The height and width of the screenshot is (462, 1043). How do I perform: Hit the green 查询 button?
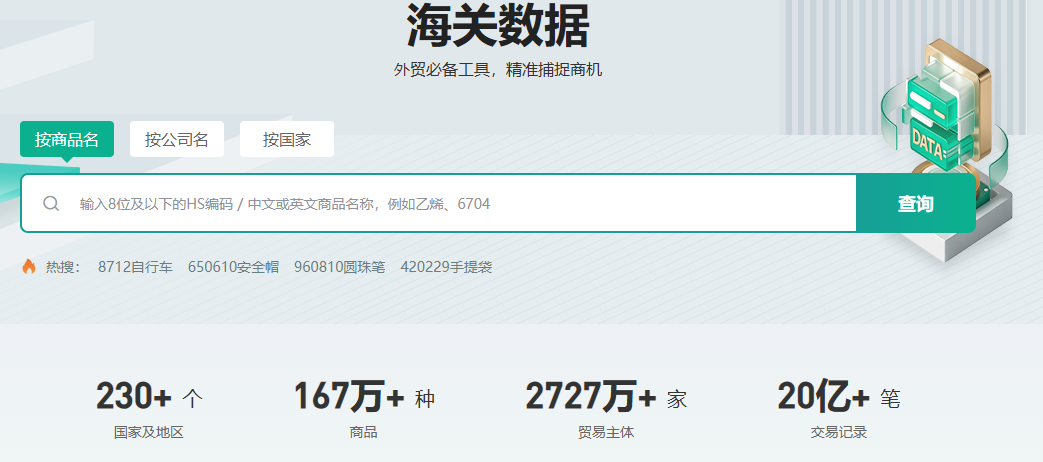click(x=916, y=203)
